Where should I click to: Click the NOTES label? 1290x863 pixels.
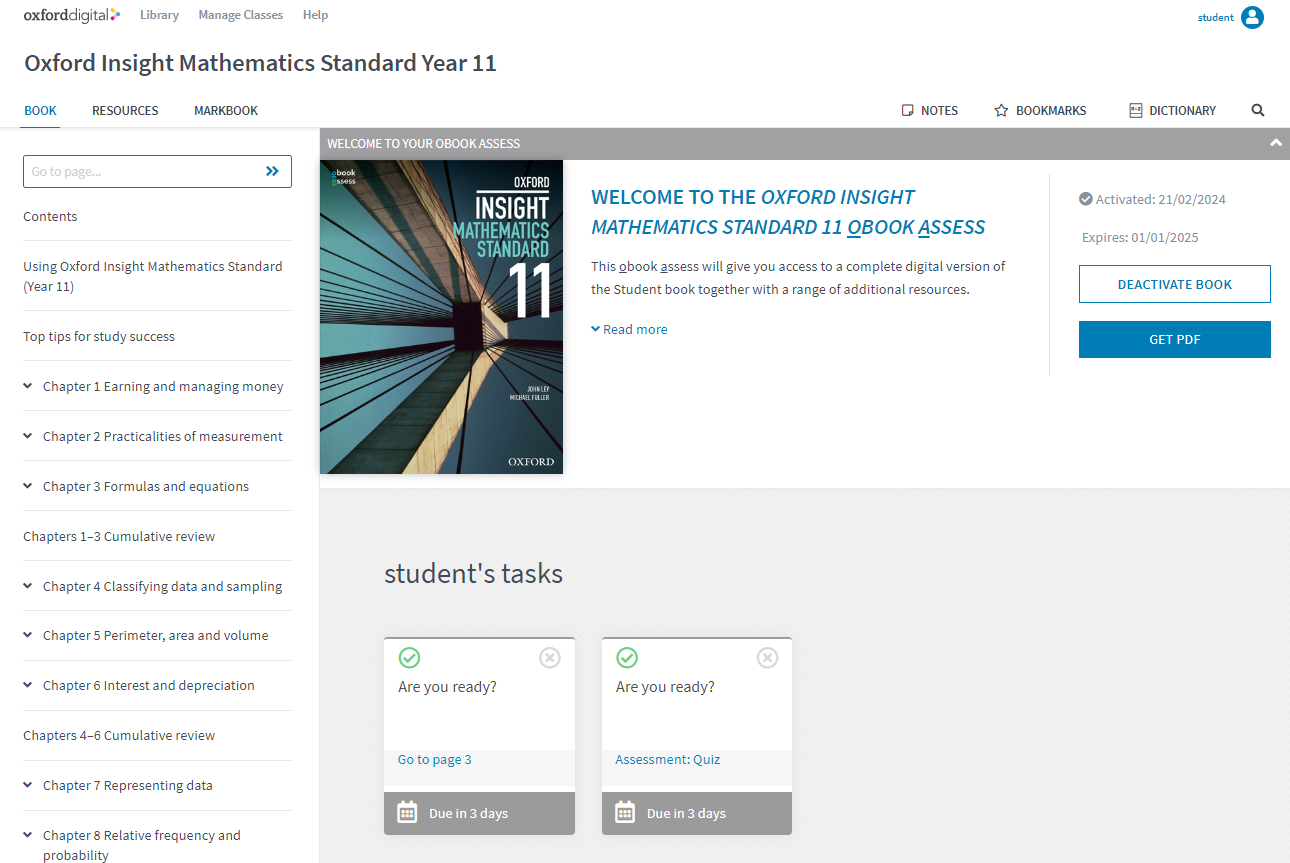(939, 111)
